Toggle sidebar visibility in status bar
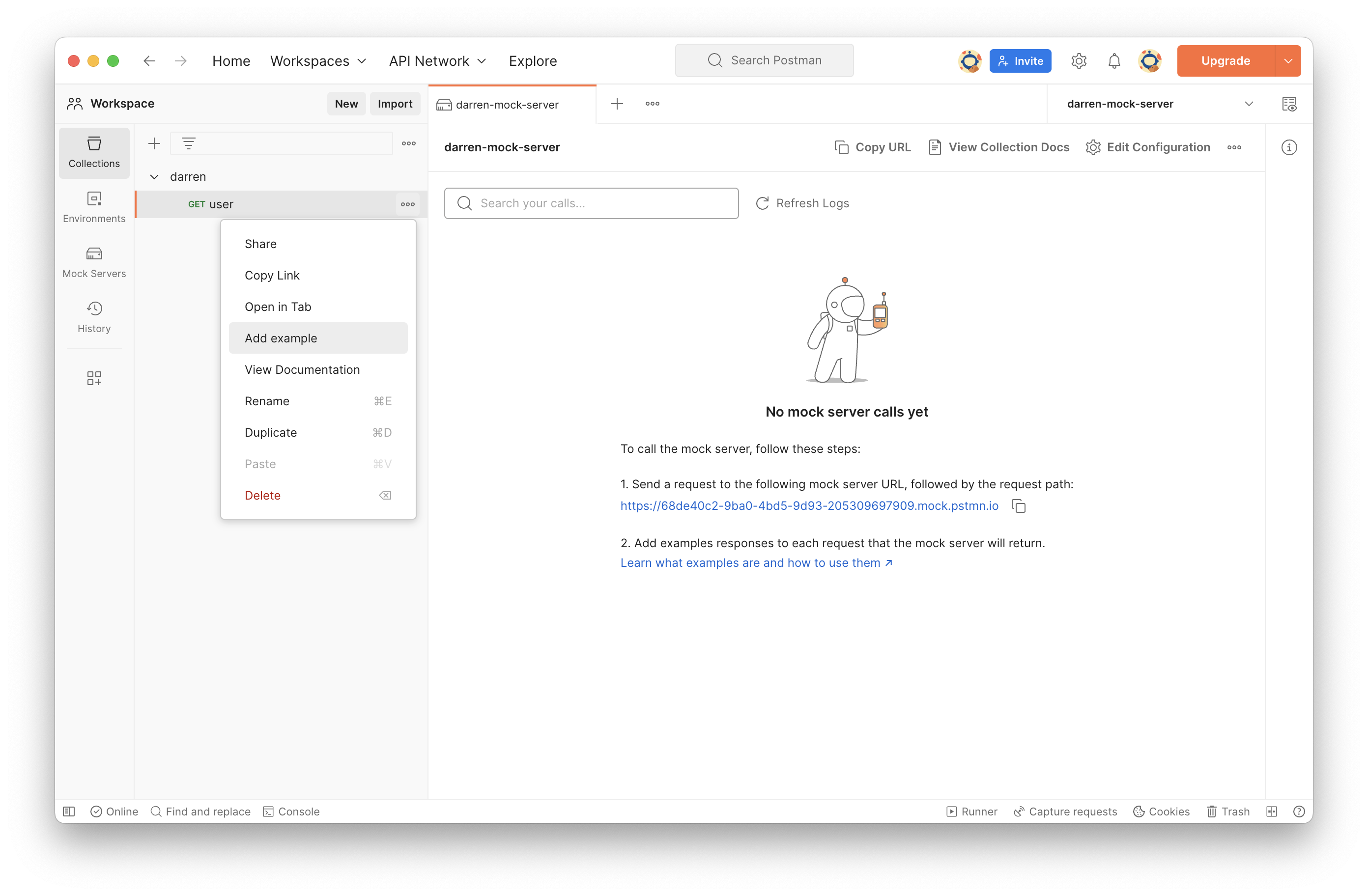 coord(69,812)
